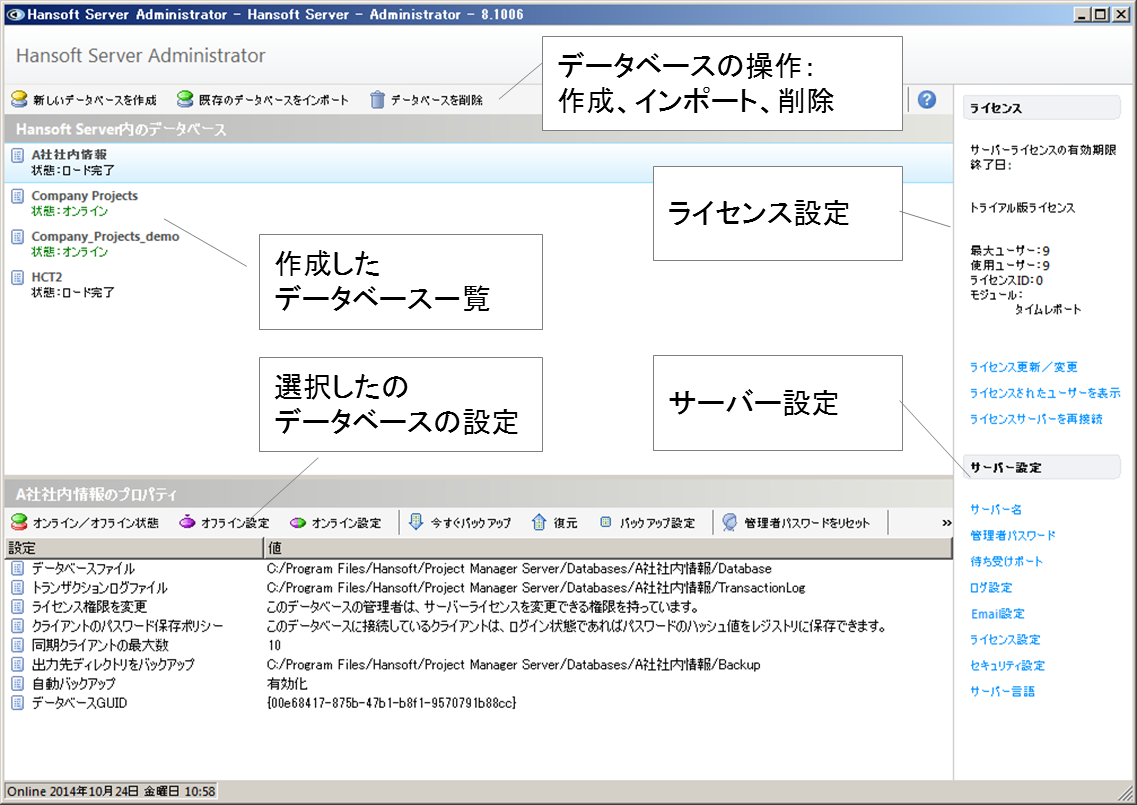
Task: Select the HCT2 database name
Action: click(46, 277)
